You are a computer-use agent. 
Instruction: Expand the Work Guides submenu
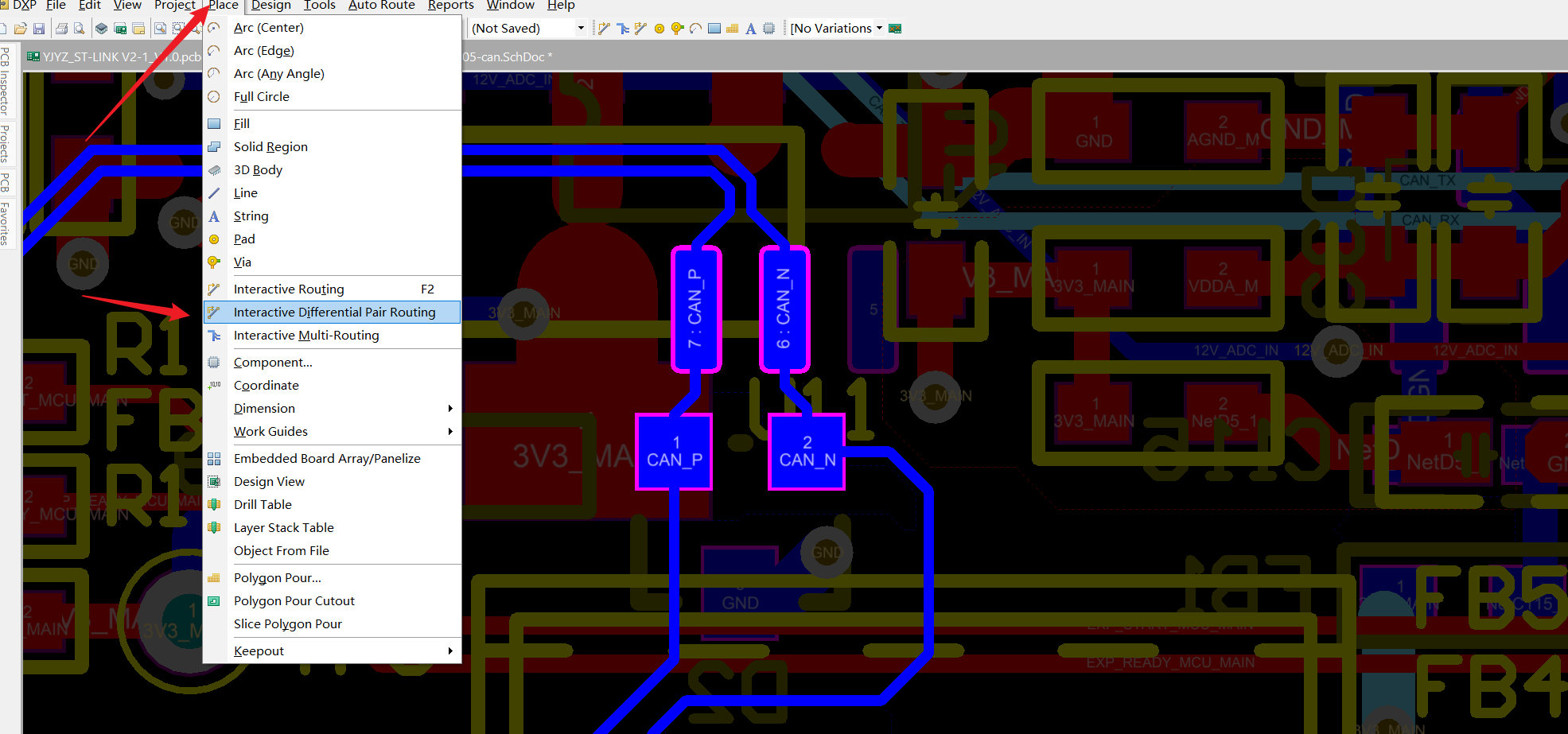point(333,432)
